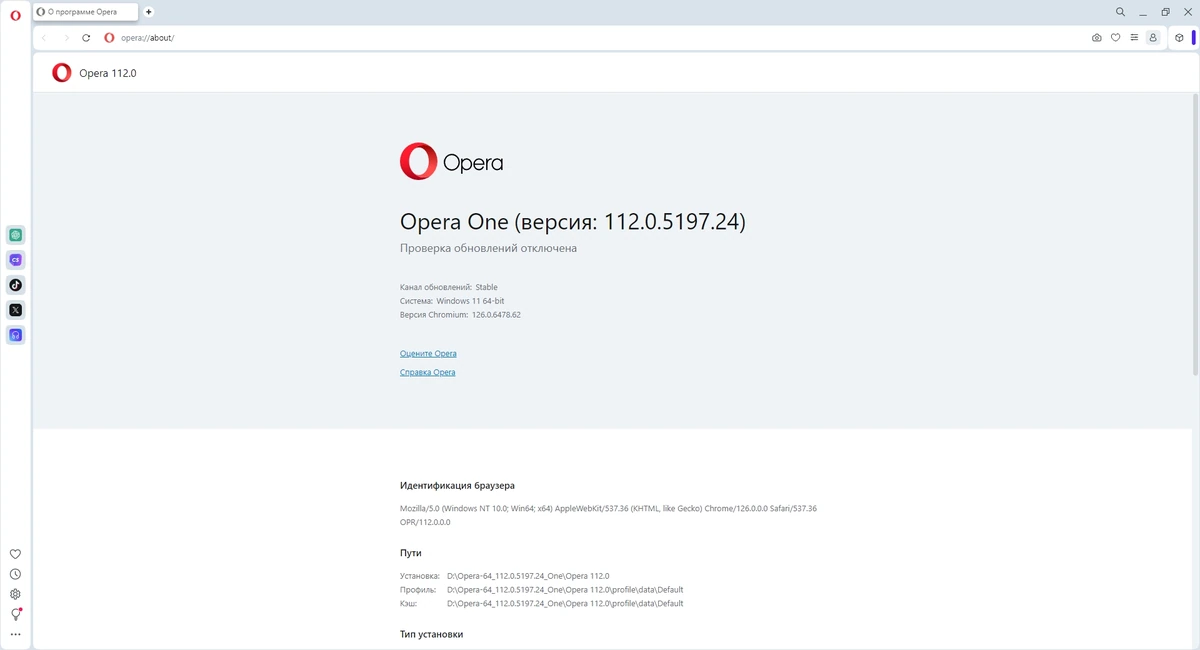This screenshot has height=650, width=1200.
Task: Open the lightbulb tips icon
Action: pos(16,614)
